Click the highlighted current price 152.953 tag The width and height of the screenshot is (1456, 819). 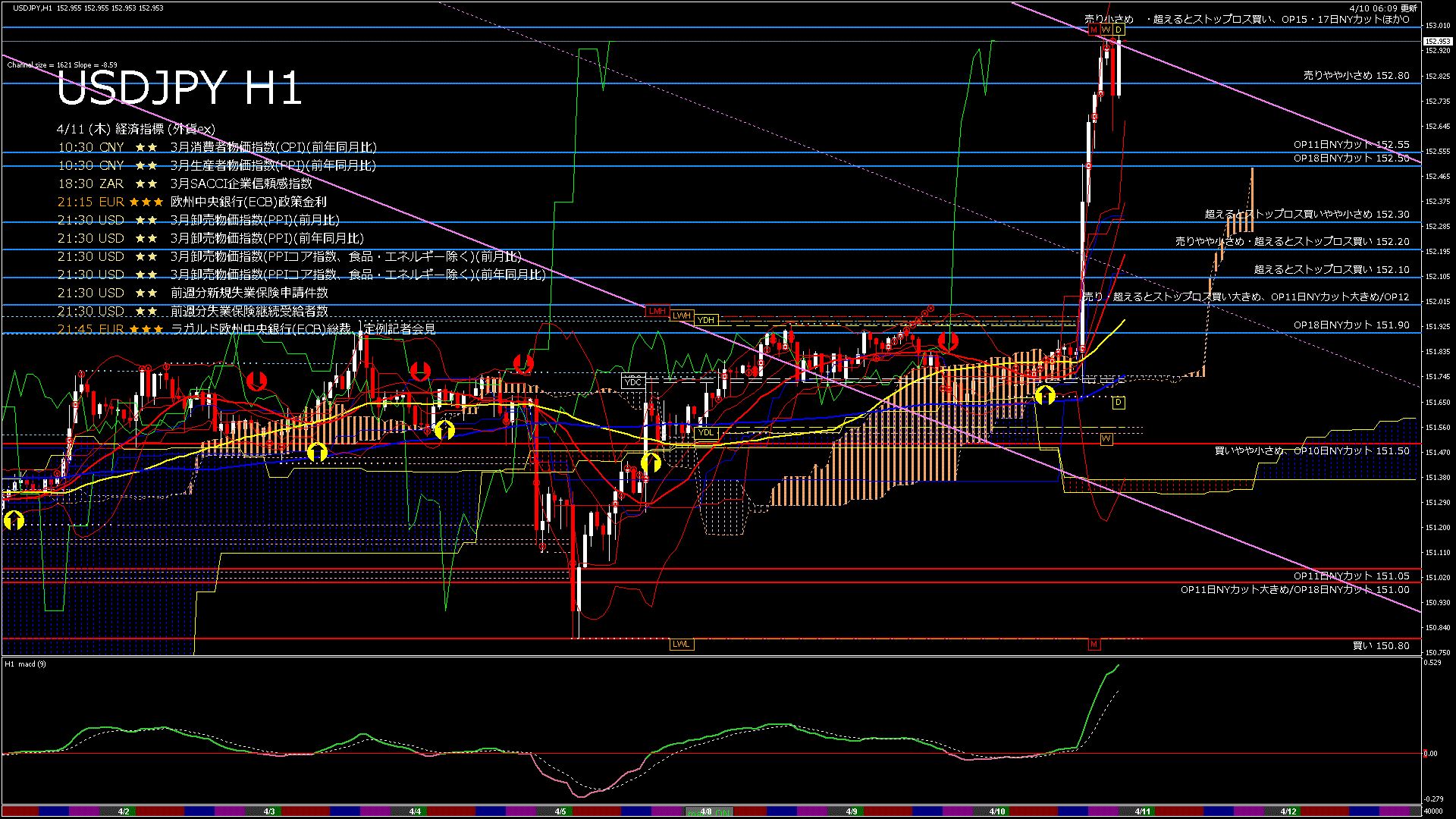tap(1437, 41)
